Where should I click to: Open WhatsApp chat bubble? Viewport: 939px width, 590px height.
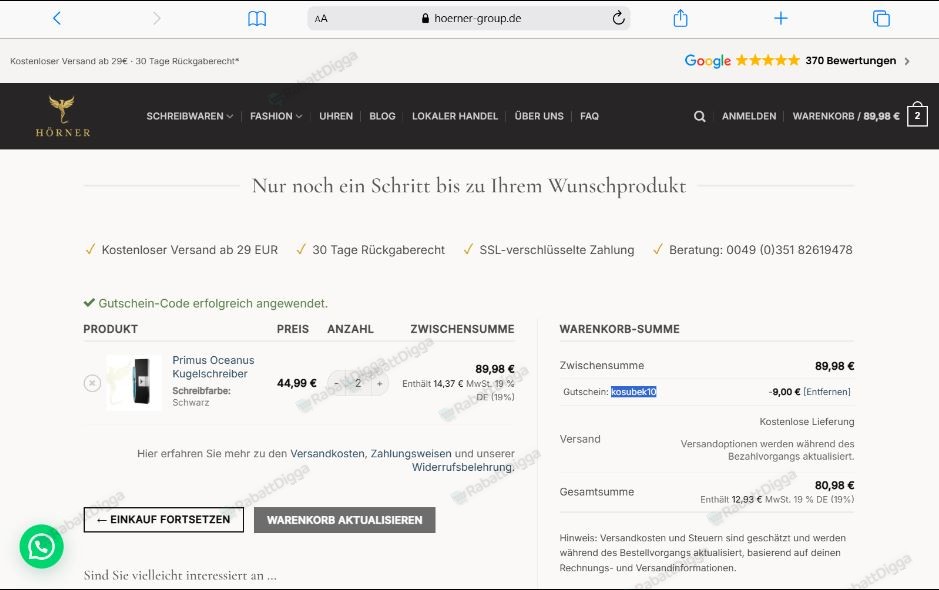point(41,546)
